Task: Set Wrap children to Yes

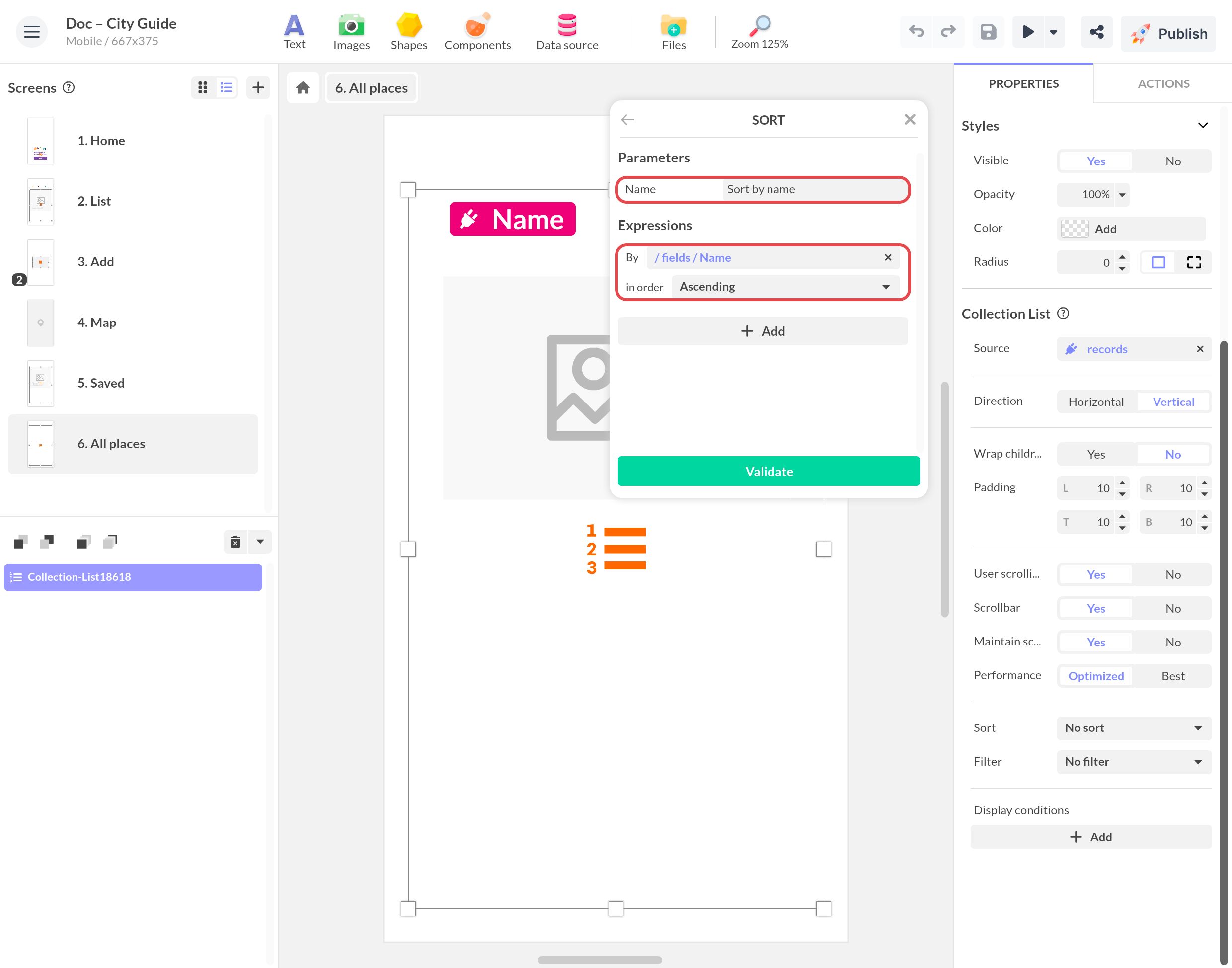Action: (1095, 455)
